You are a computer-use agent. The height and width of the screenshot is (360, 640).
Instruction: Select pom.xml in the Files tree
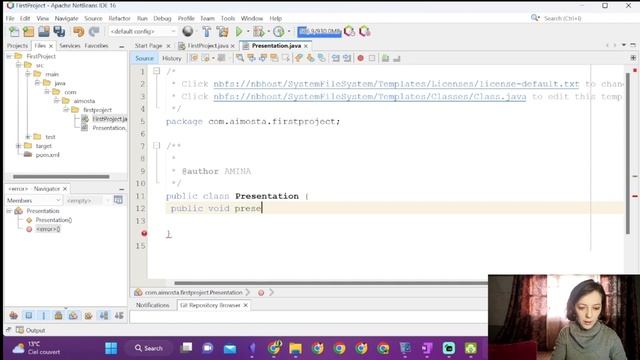coord(47,155)
